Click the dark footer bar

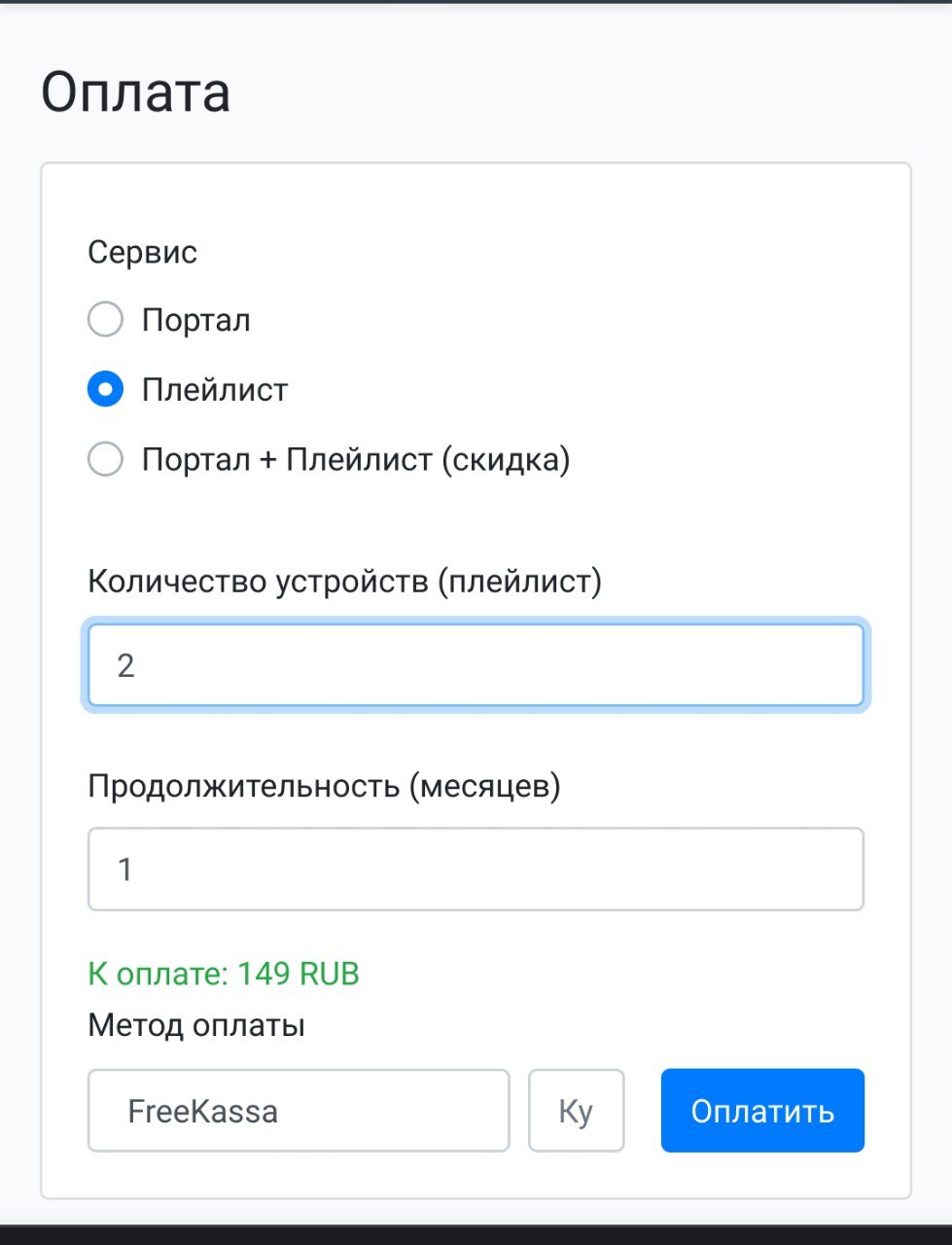coord(476,1233)
